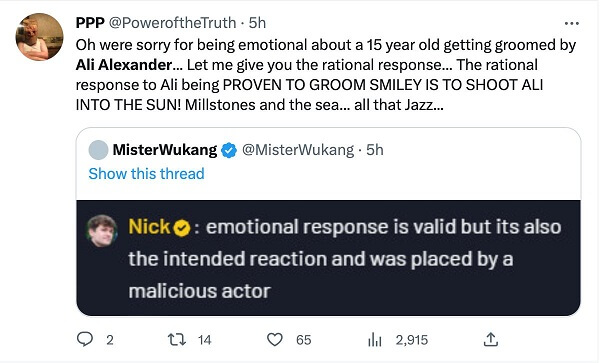The height and width of the screenshot is (363, 600).
Task: Click MisterWukang's blue verified badge
Action: (229, 150)
